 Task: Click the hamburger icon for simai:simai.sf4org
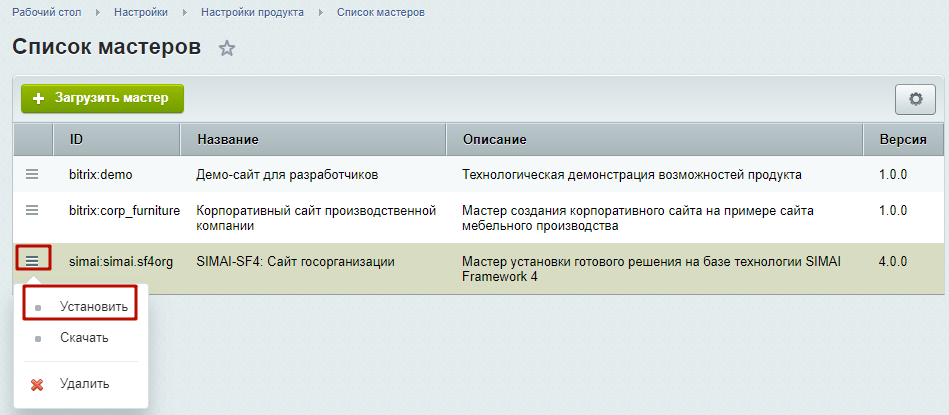pos(32,261)
